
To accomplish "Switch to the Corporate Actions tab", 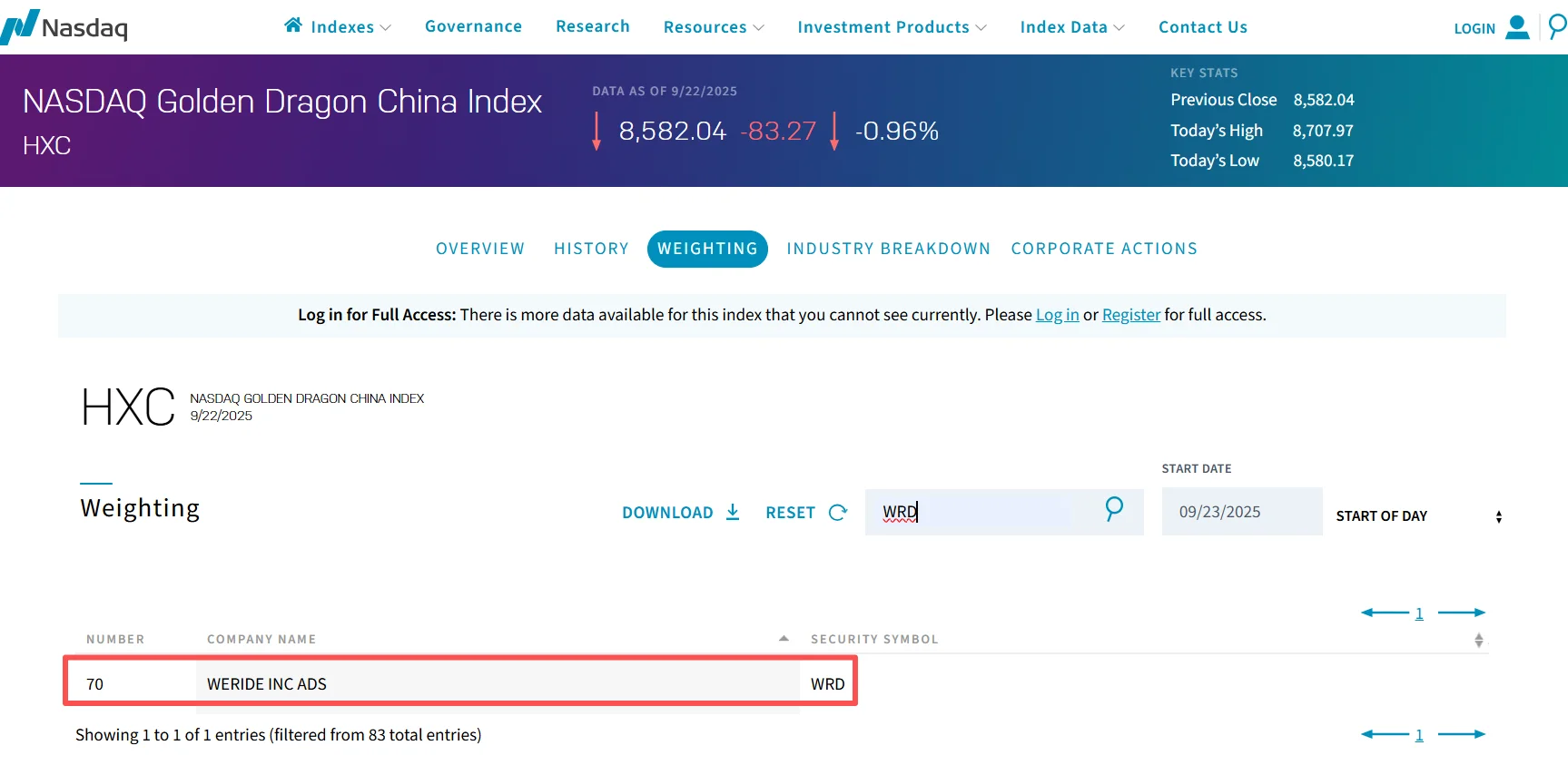I will 1104,249.
